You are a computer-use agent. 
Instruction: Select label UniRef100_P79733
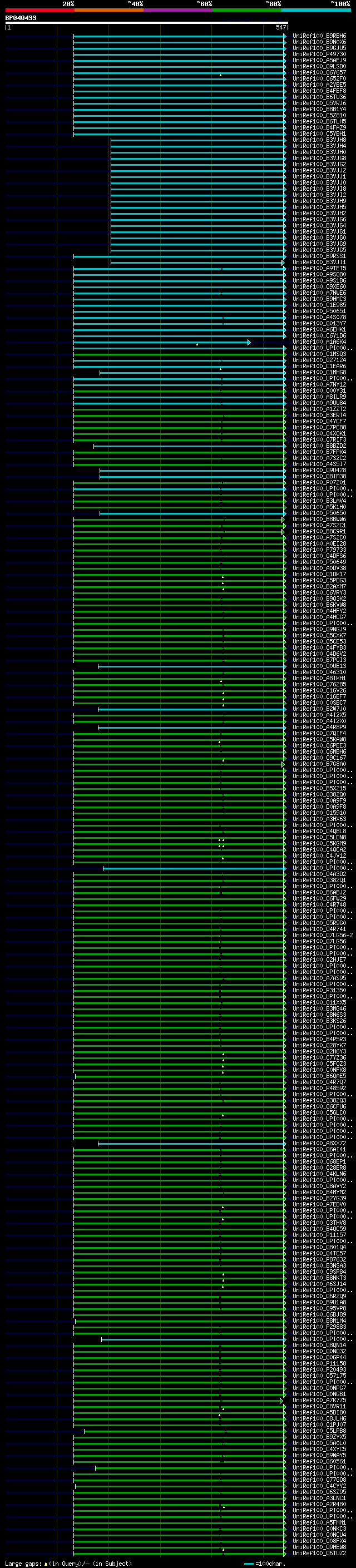(x=319, y=550)
